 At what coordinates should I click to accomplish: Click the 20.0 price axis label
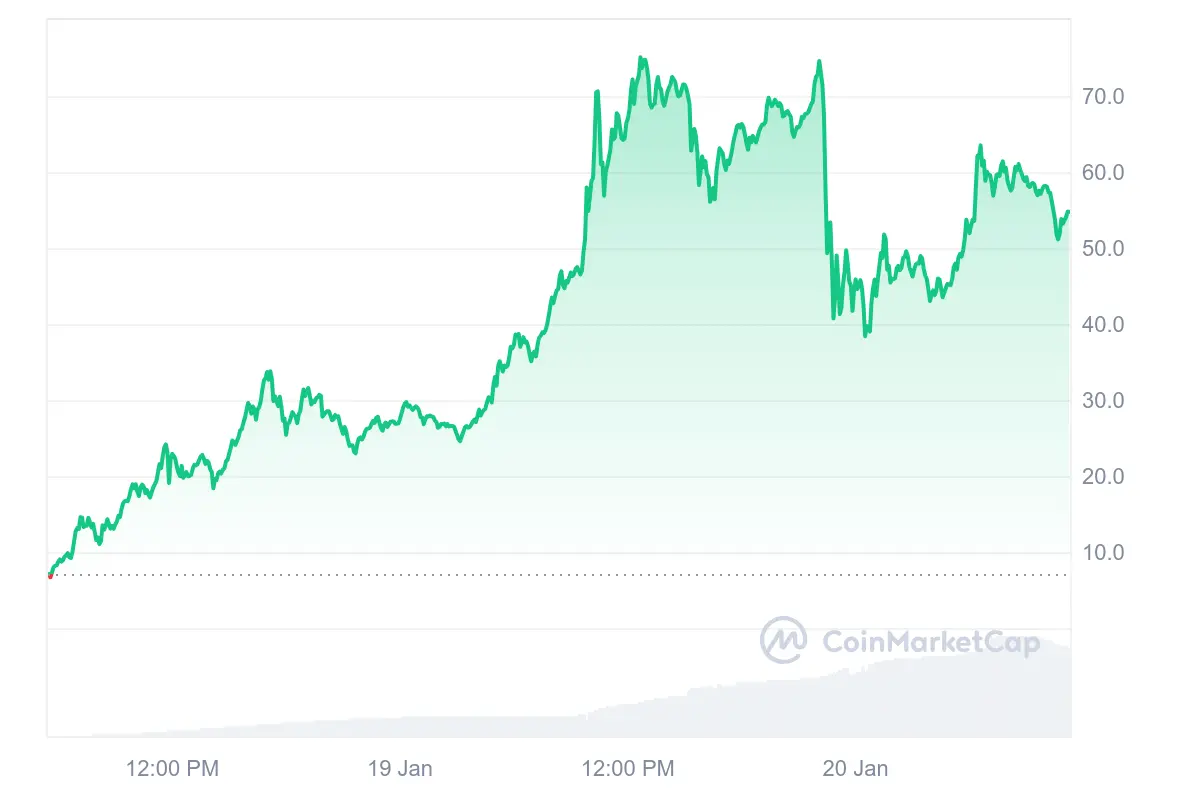[x=1103, y=477]
